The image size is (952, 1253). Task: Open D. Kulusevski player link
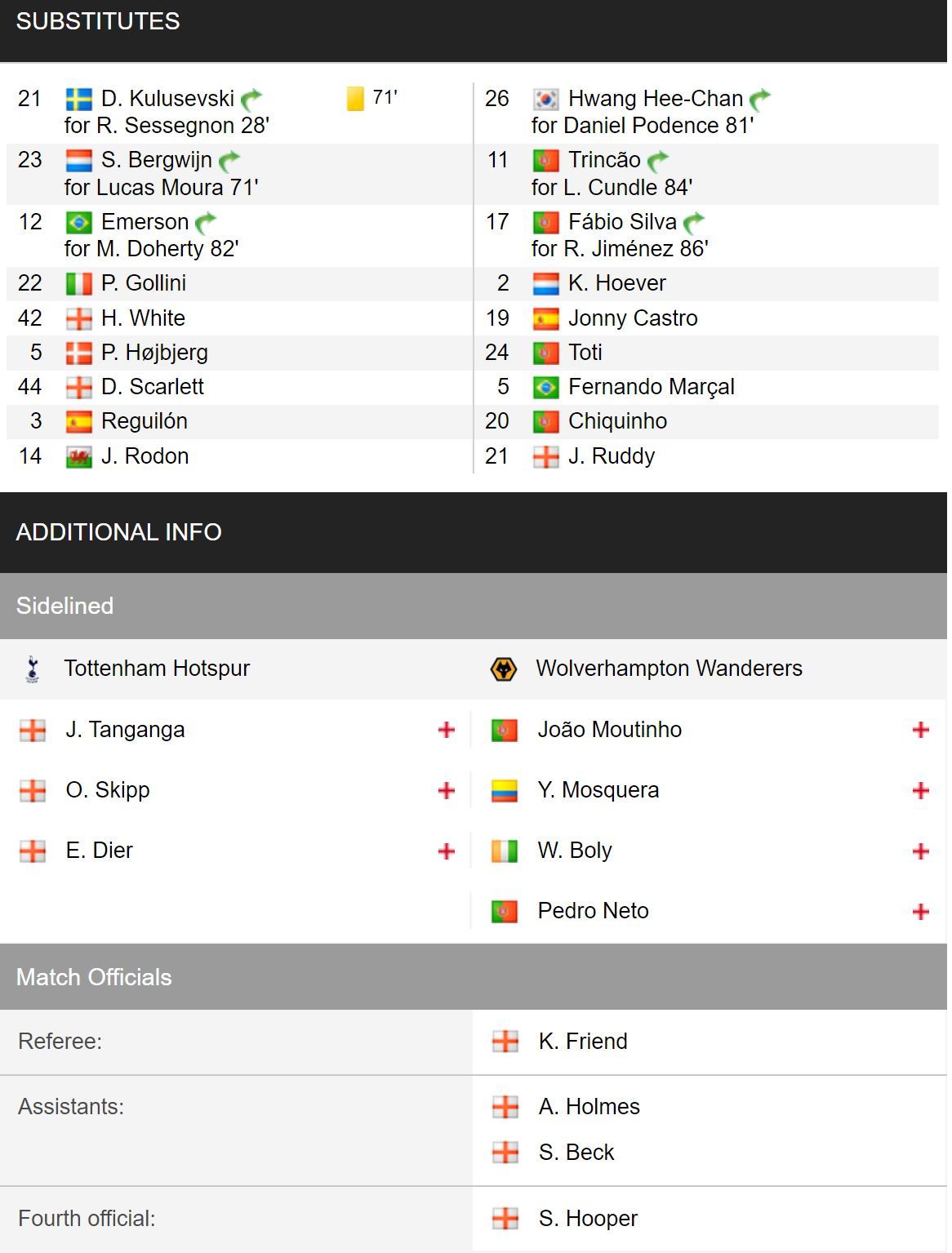click(167, 99)
